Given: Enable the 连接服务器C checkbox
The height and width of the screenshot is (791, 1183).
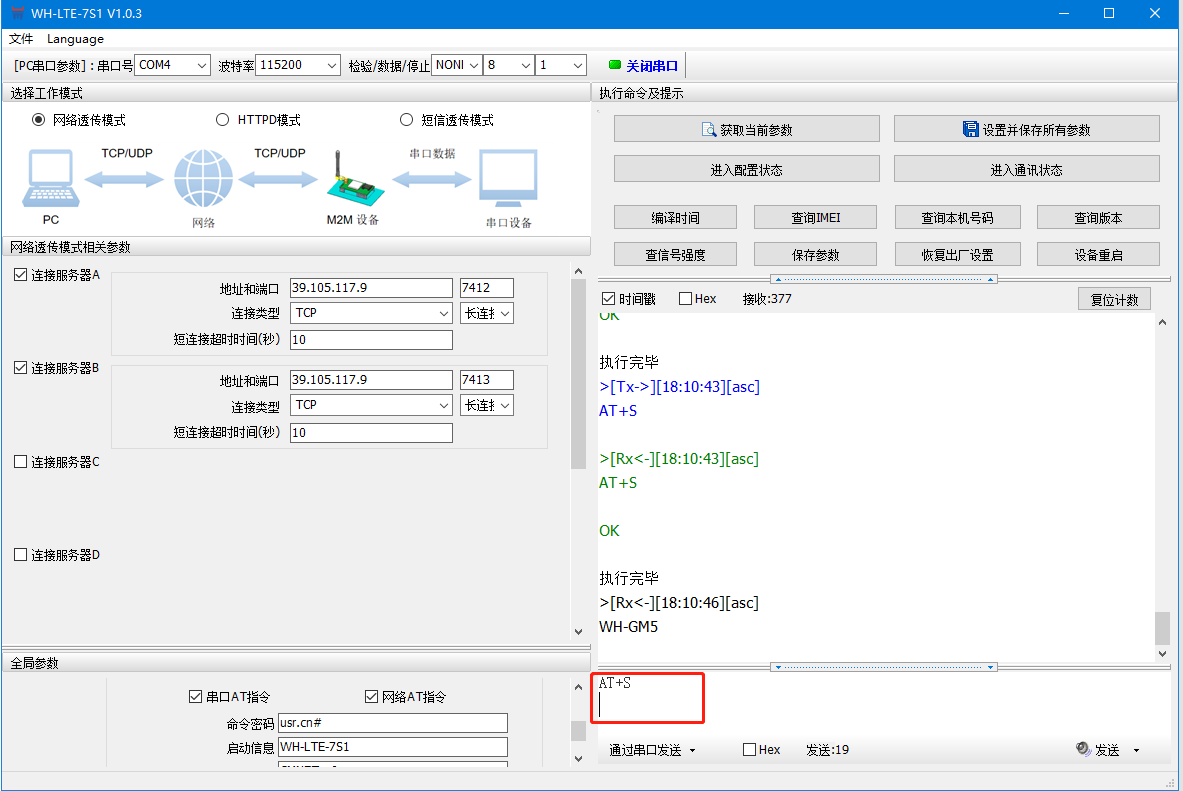Looking at the screenshot, I should [21, 462].
